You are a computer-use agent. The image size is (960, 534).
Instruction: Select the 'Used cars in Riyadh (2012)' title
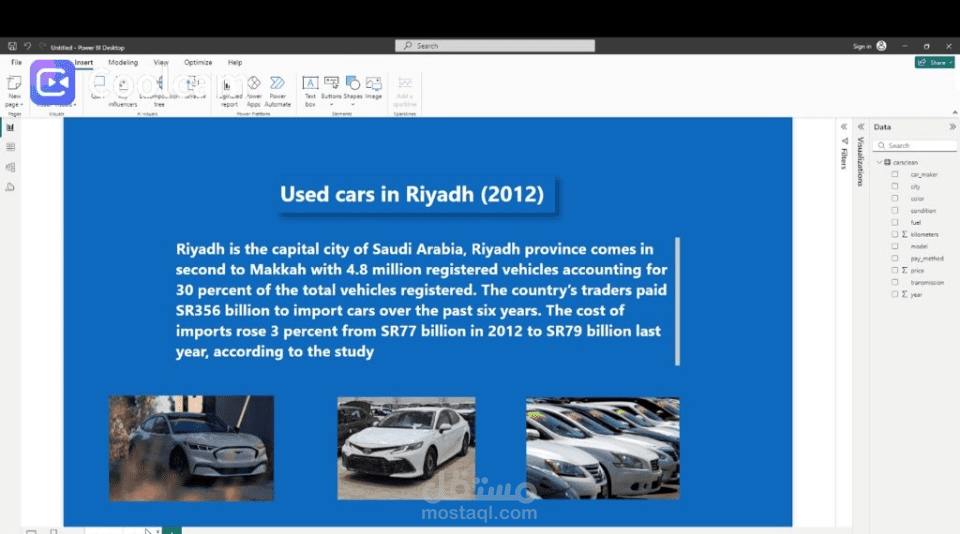tap(412, 195)
